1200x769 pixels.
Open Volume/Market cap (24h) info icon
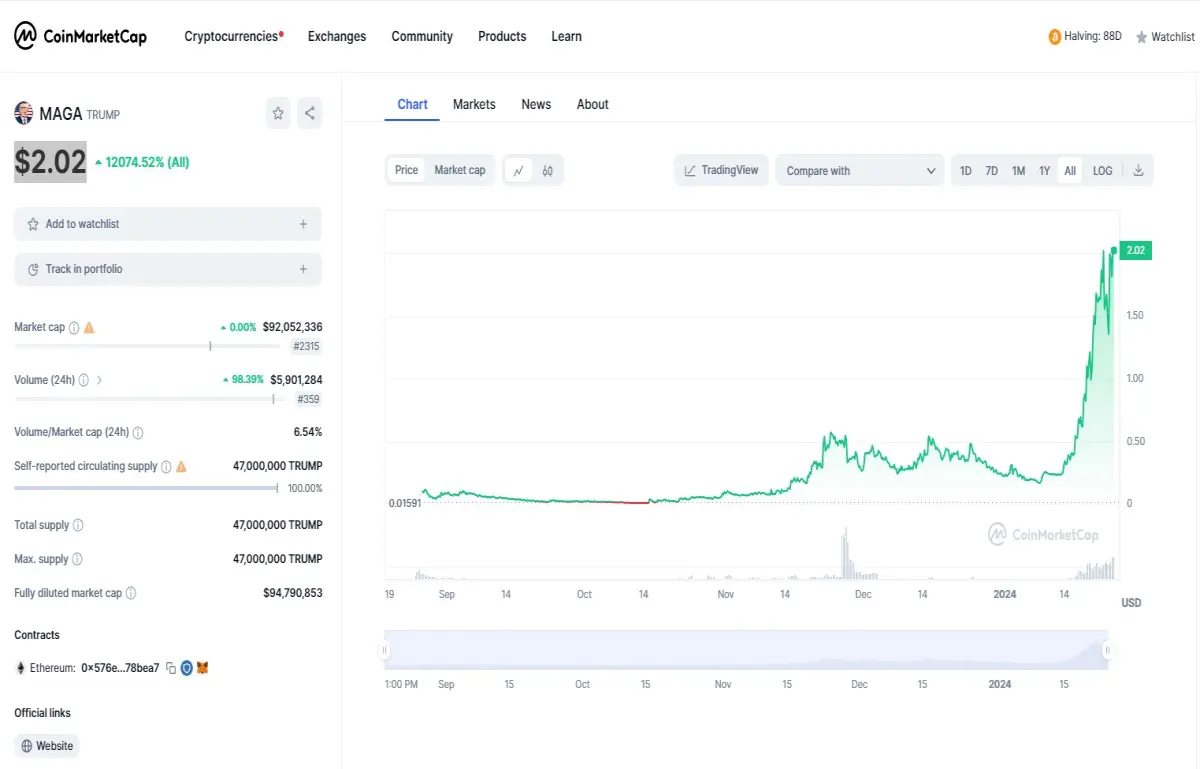[138, 433]
